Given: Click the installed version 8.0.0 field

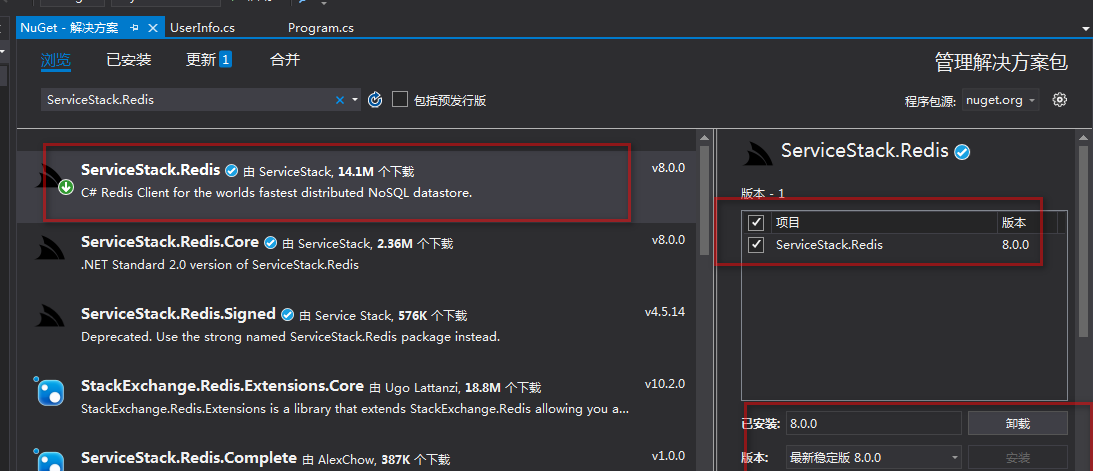Looking at the screenshot, I should tap(873, 423).
